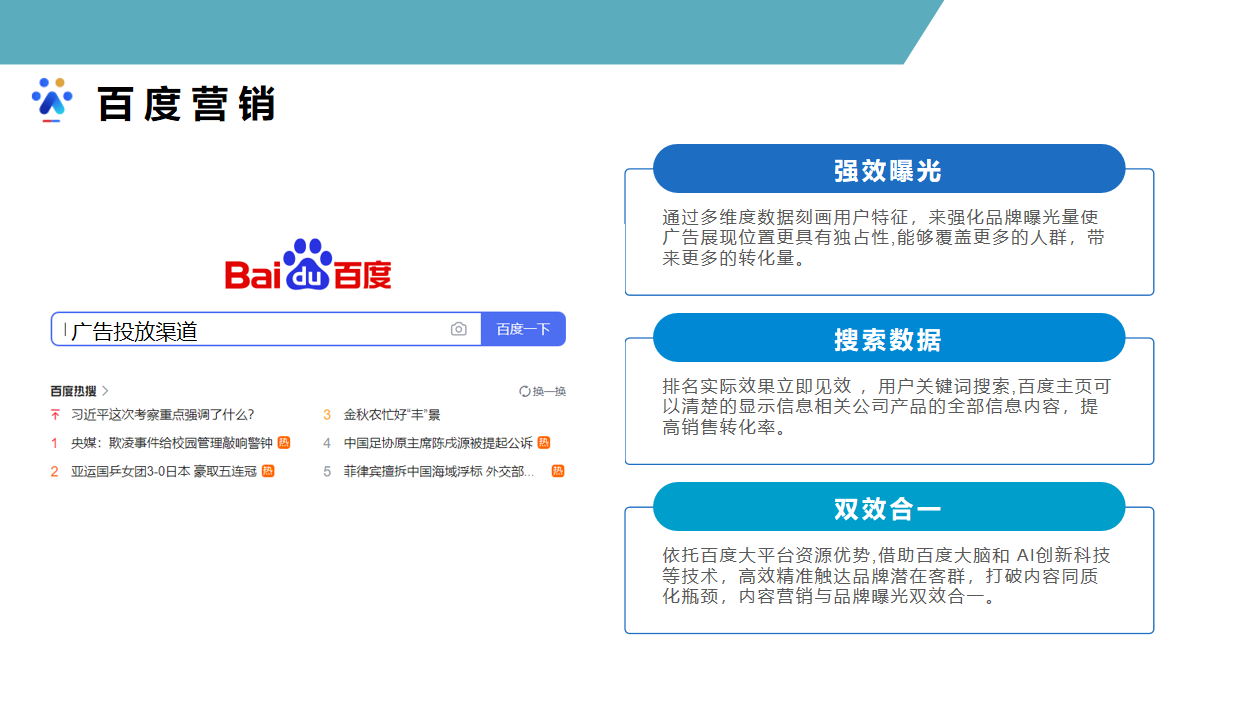Click hot badge after 亚运国乒女团 headline
Image resolution: width=1255 pixels, height=702 pixels.
pos(268,470)
